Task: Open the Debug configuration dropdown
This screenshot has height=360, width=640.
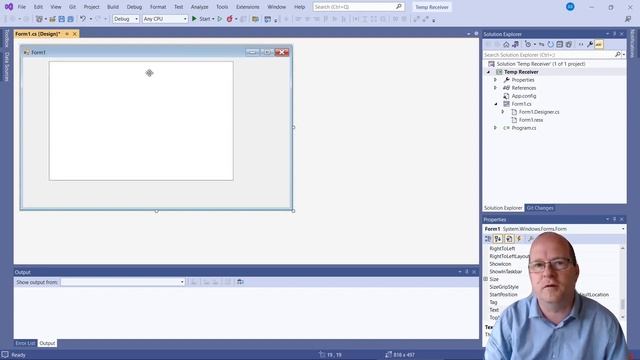Action: [126, 19]
